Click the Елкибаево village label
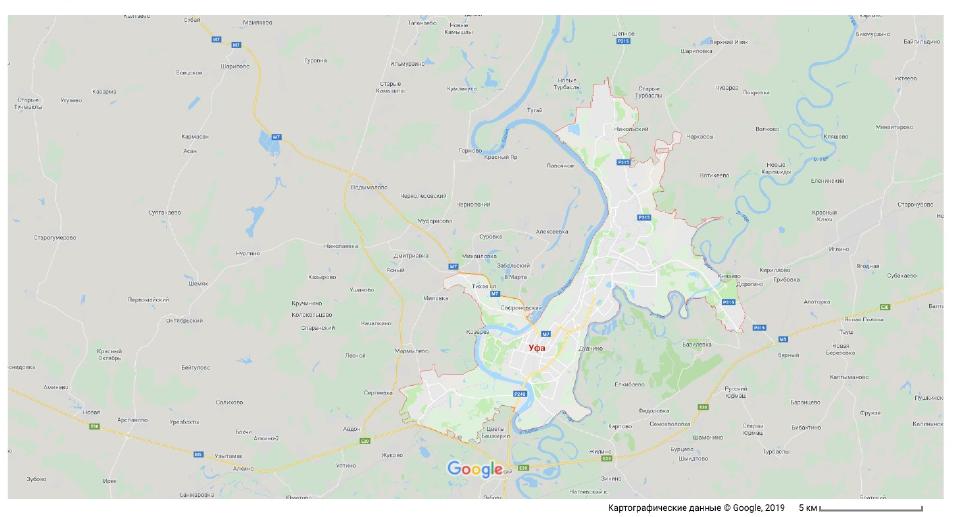The height and width of the screenshot is (517, 953). tap(629, 385)
